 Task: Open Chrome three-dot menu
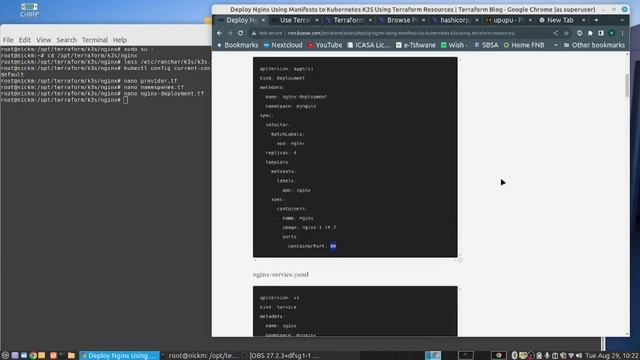point(622,33)
